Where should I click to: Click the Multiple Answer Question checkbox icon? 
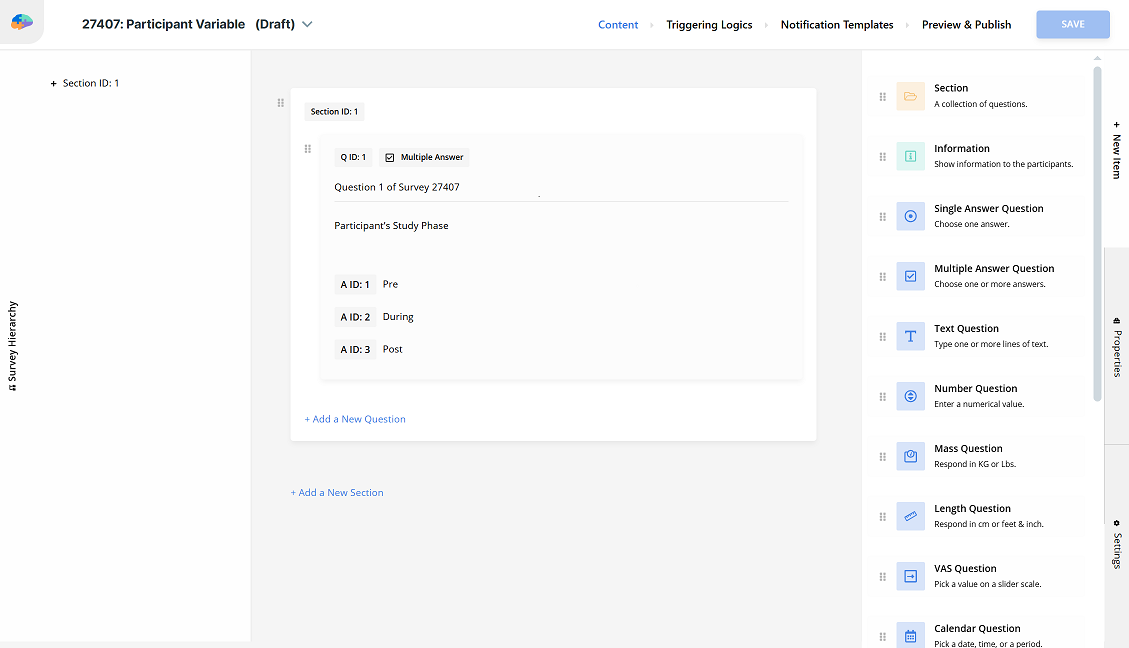coord(910,276)
